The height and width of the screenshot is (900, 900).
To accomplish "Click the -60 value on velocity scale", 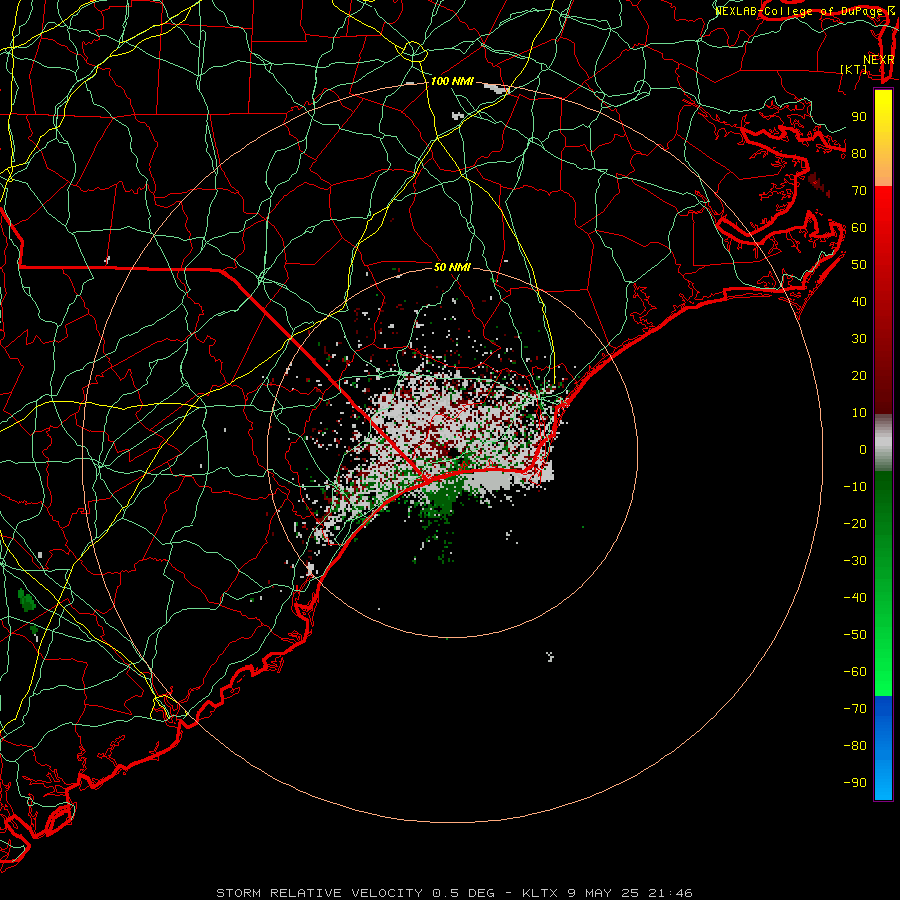I will [855, 672].
